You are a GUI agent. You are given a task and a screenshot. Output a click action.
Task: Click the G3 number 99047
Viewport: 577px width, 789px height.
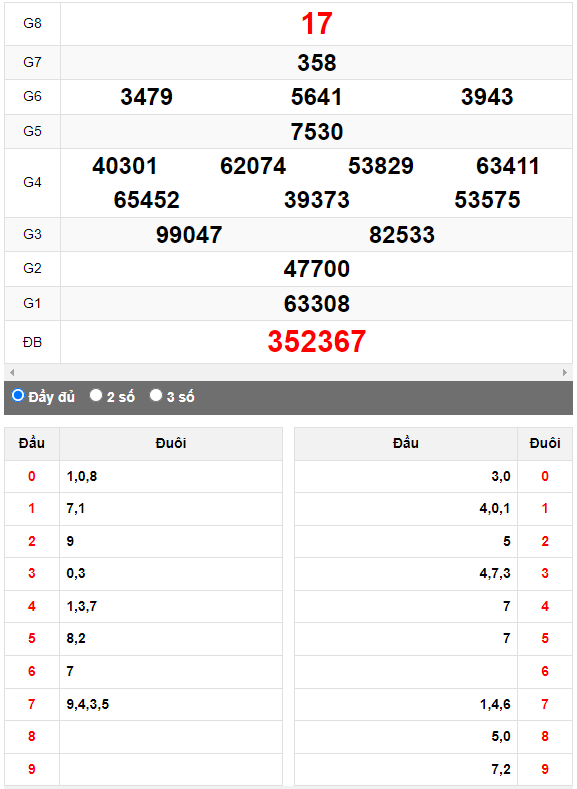tap(189, 235)
